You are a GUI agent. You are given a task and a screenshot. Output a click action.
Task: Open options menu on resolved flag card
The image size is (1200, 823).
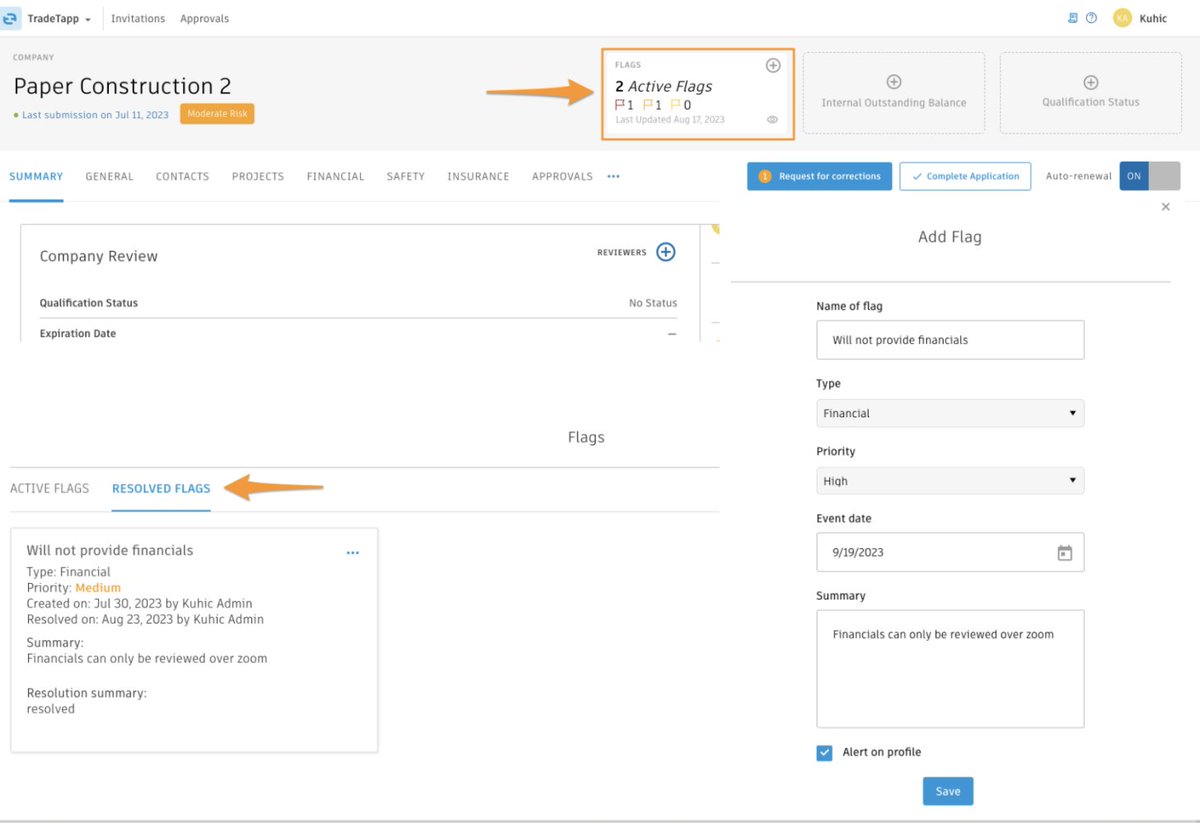pos(352,551)
